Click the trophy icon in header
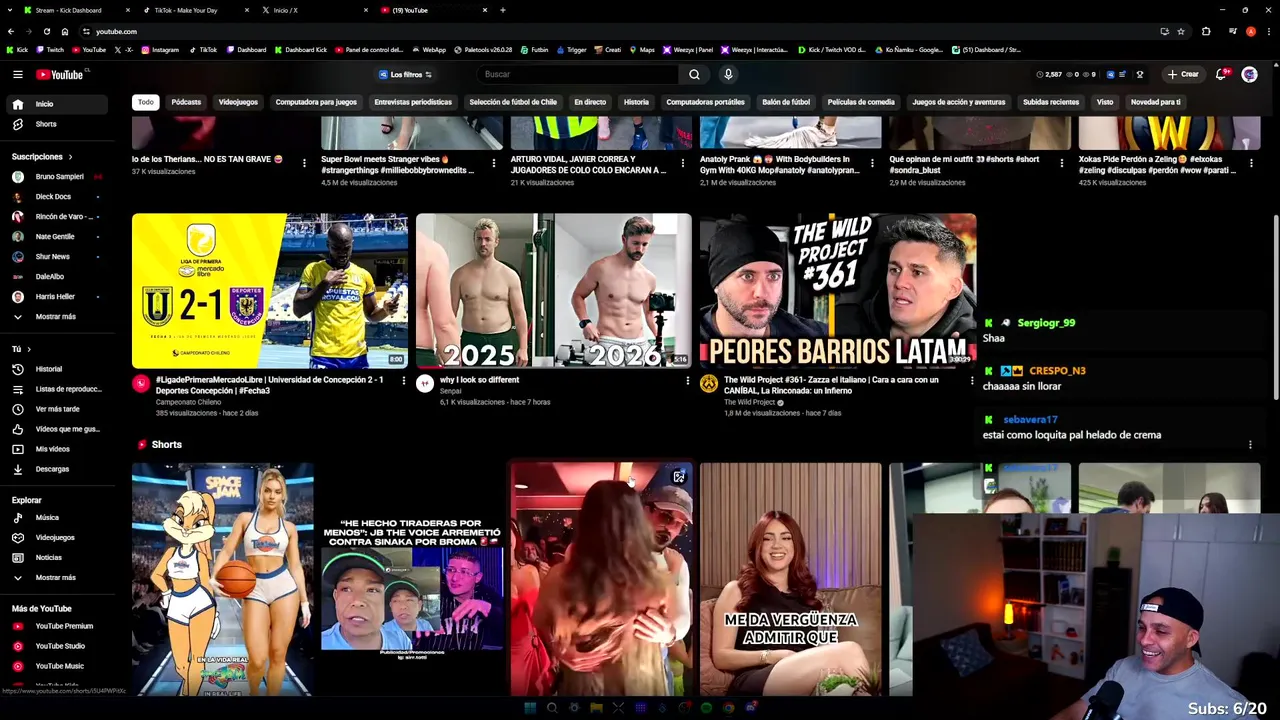 pyautogui.click(x=1139, y=74)
